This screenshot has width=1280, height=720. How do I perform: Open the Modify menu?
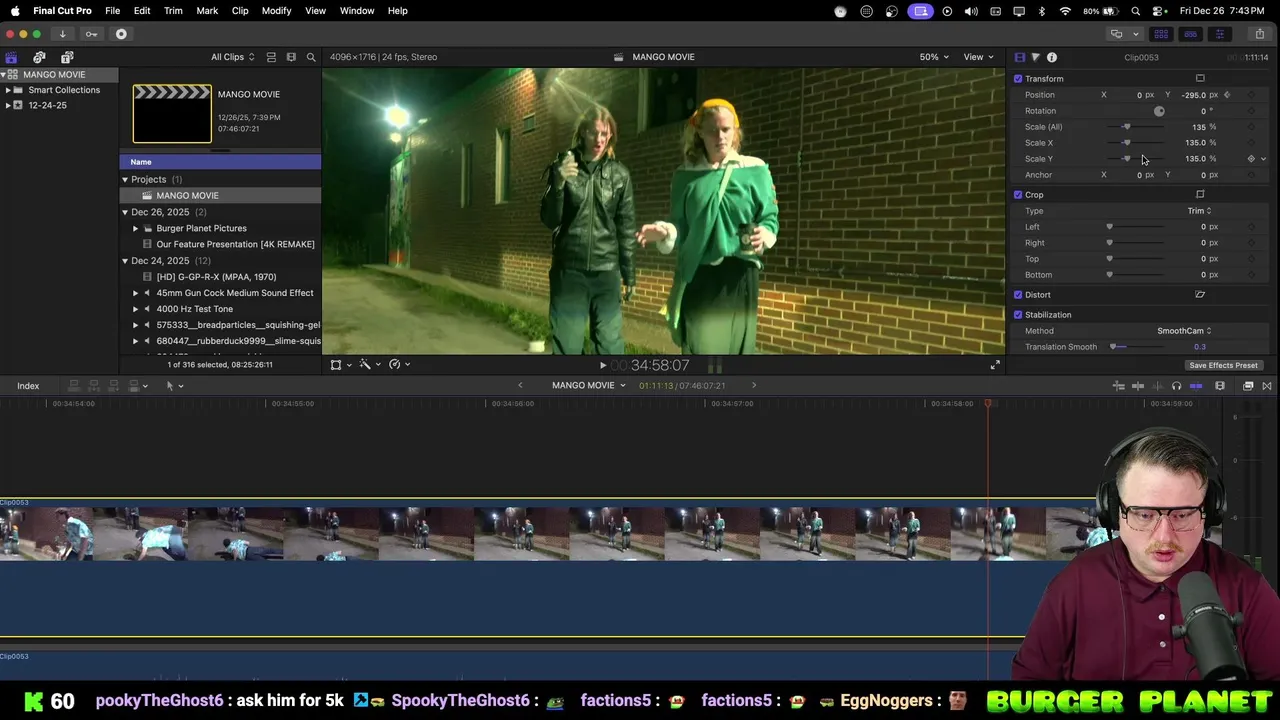click(276, 10)
